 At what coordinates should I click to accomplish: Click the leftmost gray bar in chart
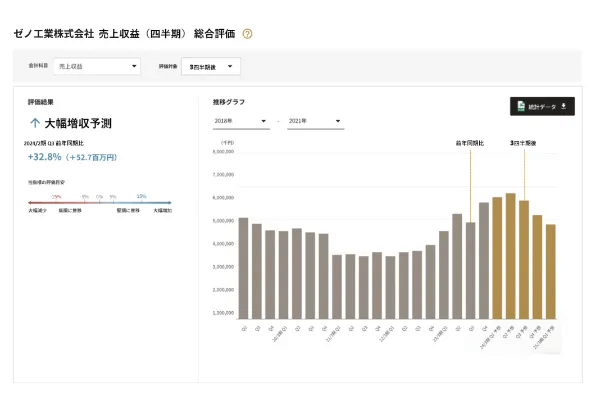click(x=243, y=268)
